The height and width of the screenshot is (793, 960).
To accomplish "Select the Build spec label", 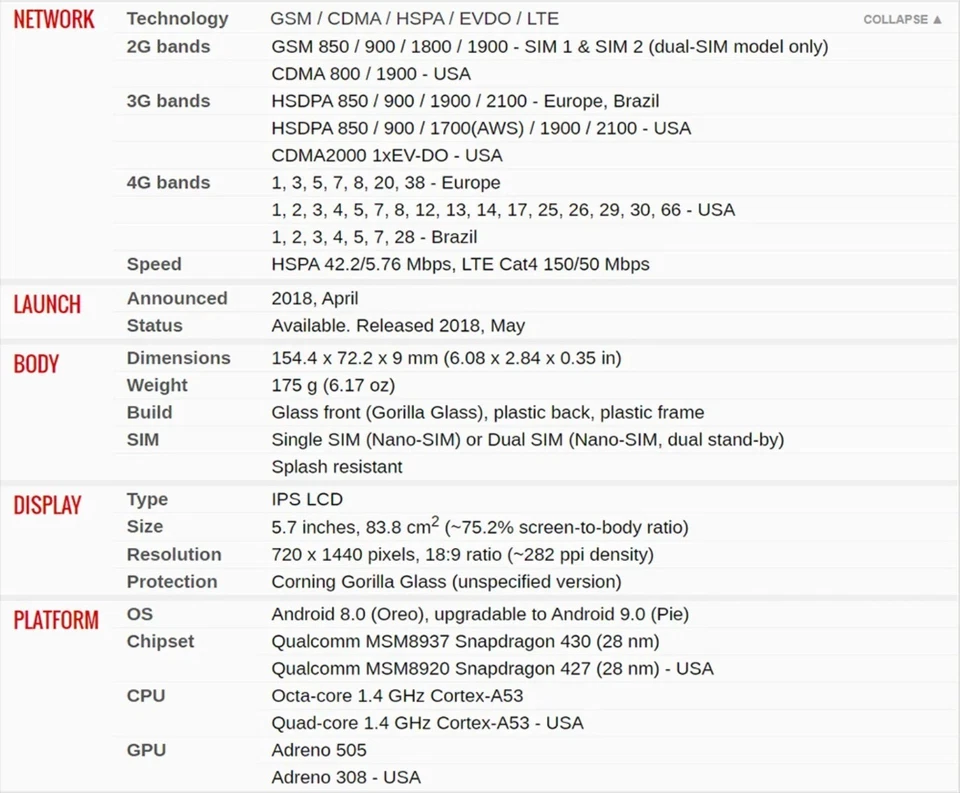I will coord(149,412).
